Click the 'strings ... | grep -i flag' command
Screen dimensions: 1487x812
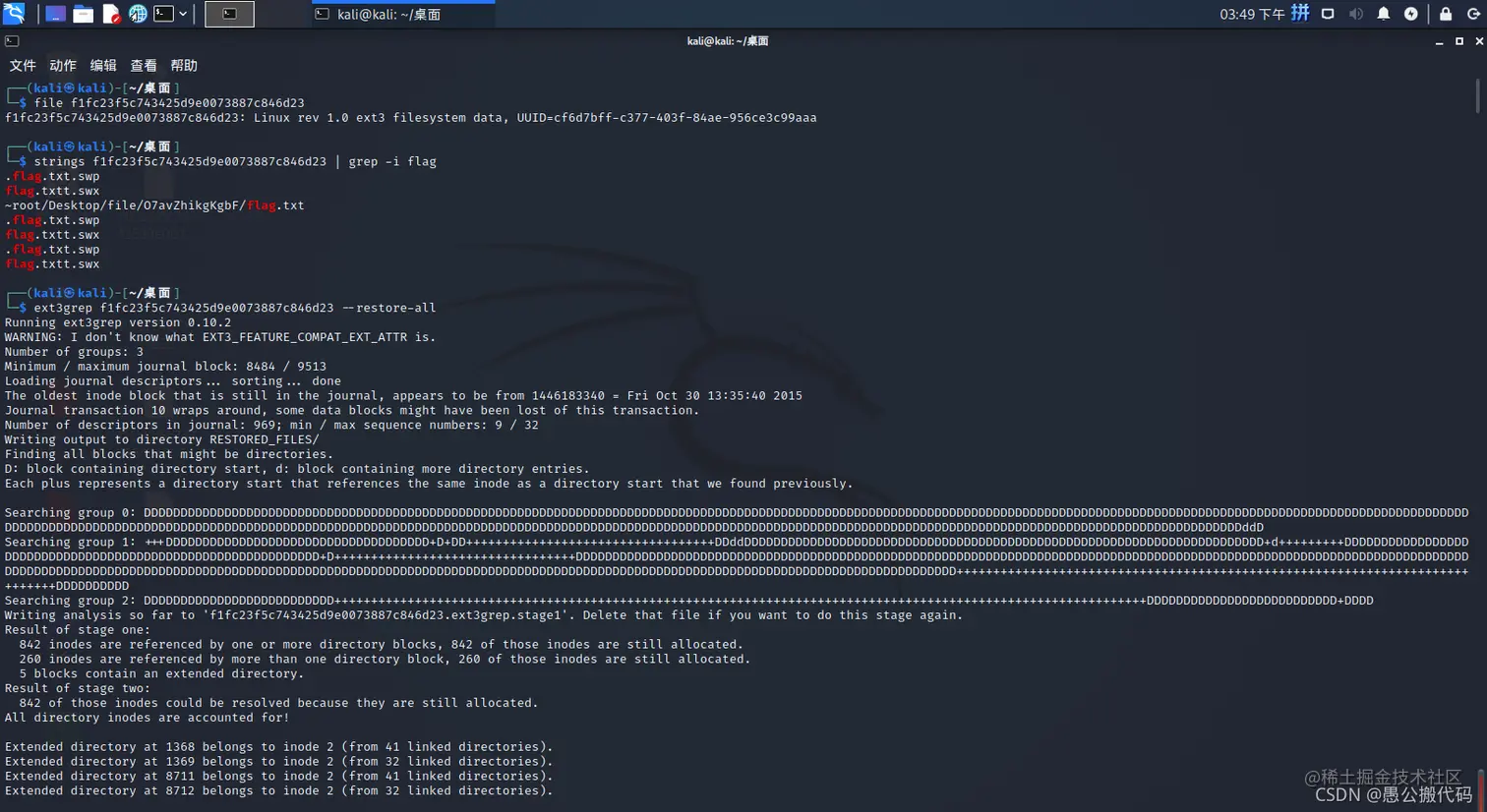click(235, 162)
